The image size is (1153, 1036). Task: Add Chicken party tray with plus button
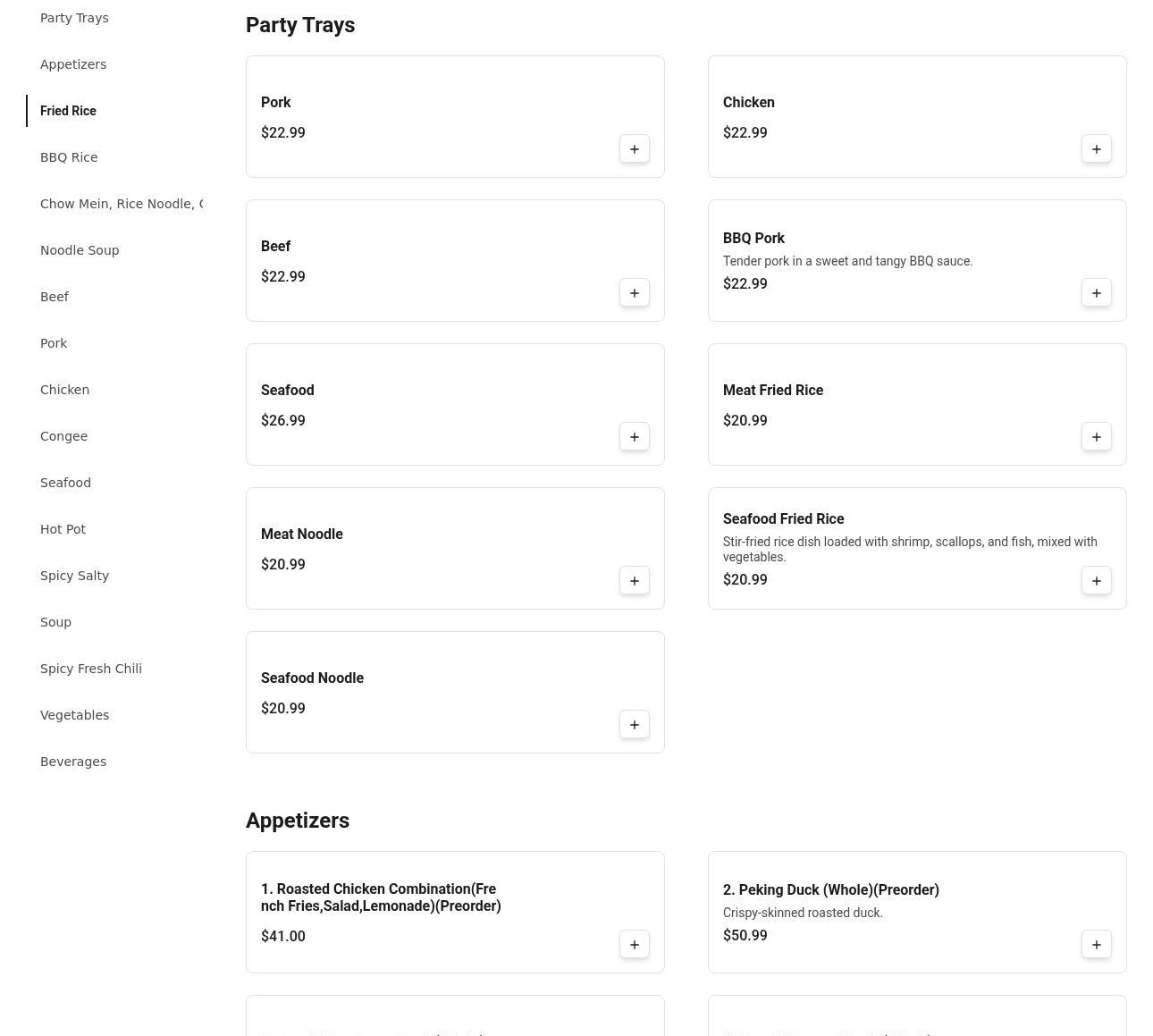point(1097,149)
